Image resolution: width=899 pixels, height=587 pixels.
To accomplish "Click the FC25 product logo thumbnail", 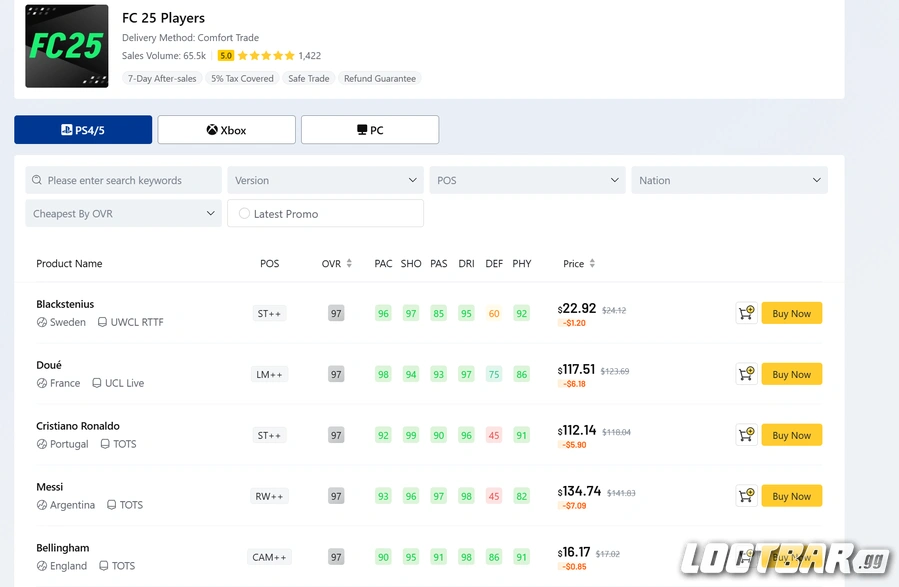I will (x=67, y=46).
